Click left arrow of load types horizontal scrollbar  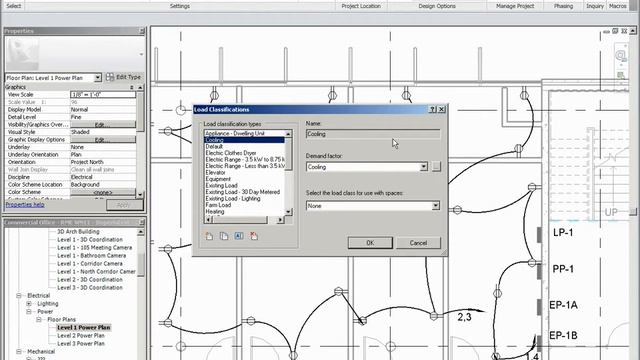(x=208, y=220)
